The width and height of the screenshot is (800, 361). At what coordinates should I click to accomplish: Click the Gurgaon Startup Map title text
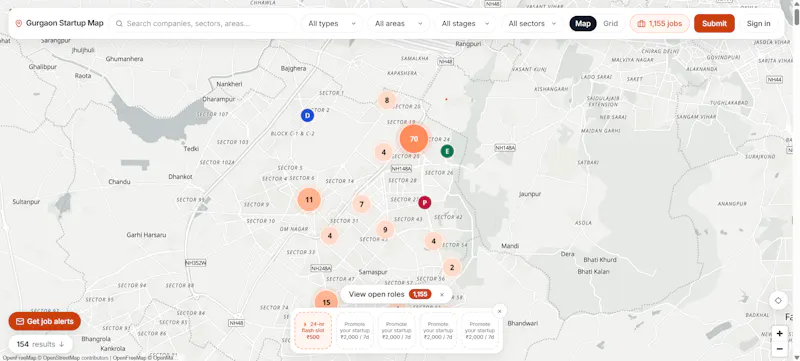(65, 23)
